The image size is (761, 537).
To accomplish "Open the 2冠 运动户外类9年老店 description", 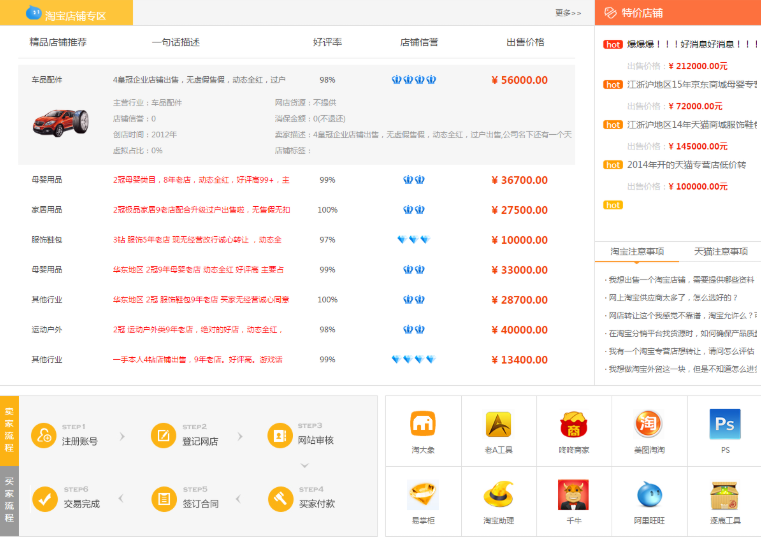I will (x=198, y=330).
